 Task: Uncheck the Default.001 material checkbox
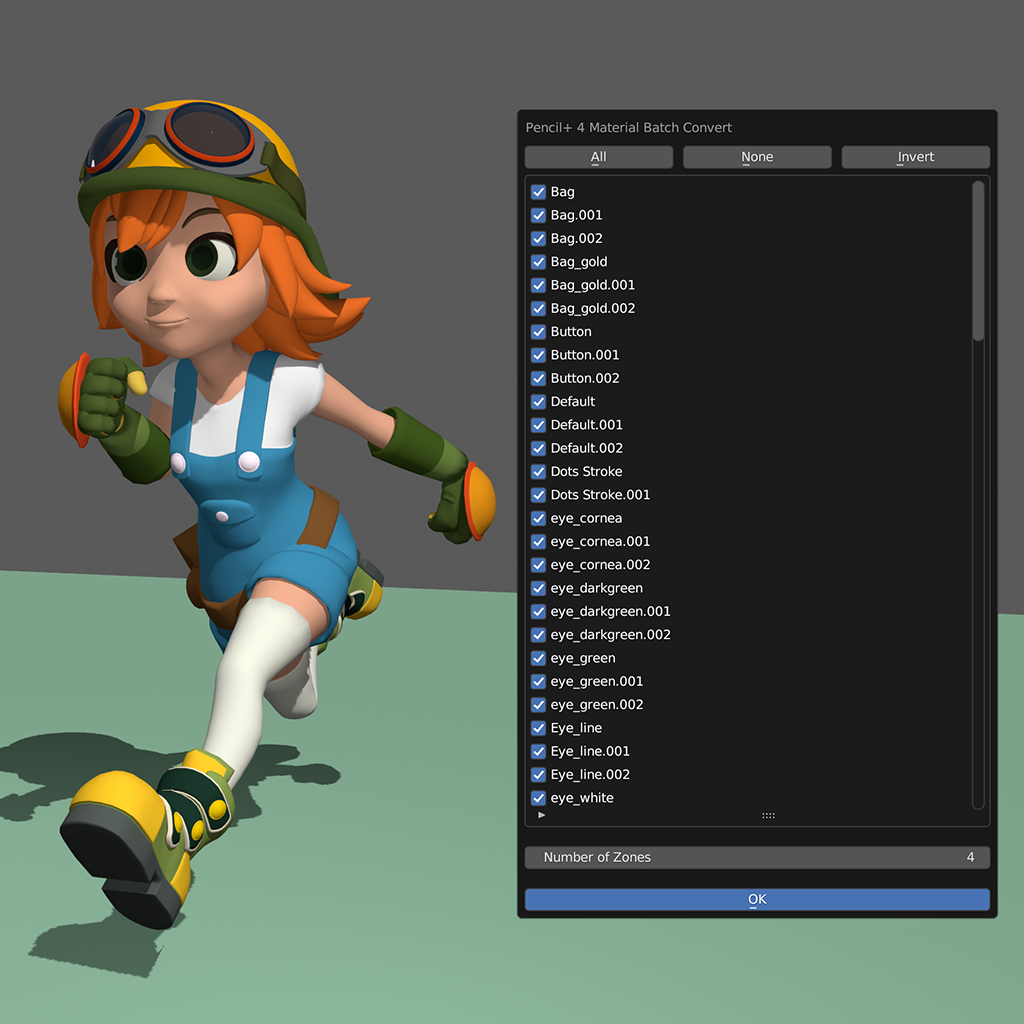[x=538, y=425]
